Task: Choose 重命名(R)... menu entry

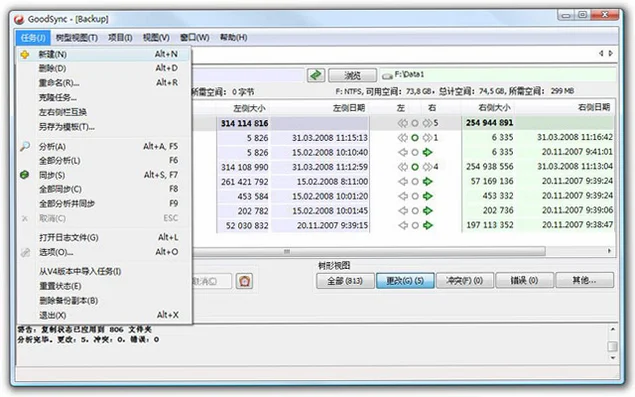Action: (x=104, y=83)
